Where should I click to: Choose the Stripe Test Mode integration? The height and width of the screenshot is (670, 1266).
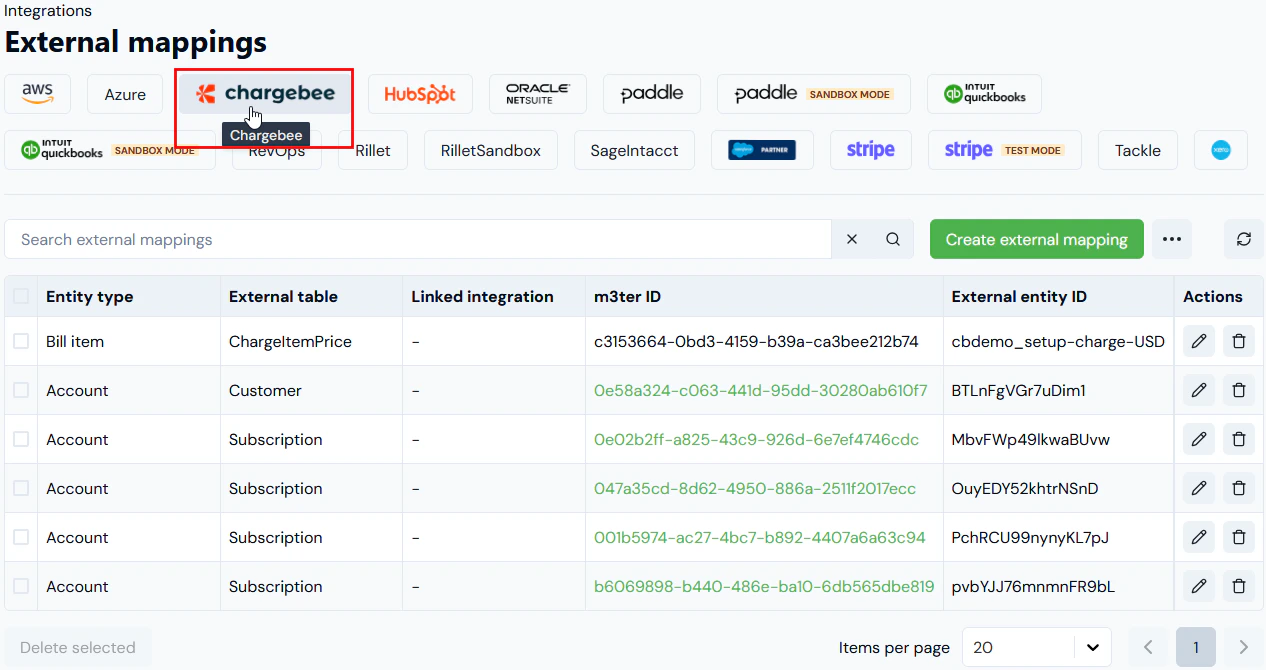pos(1005,150)
